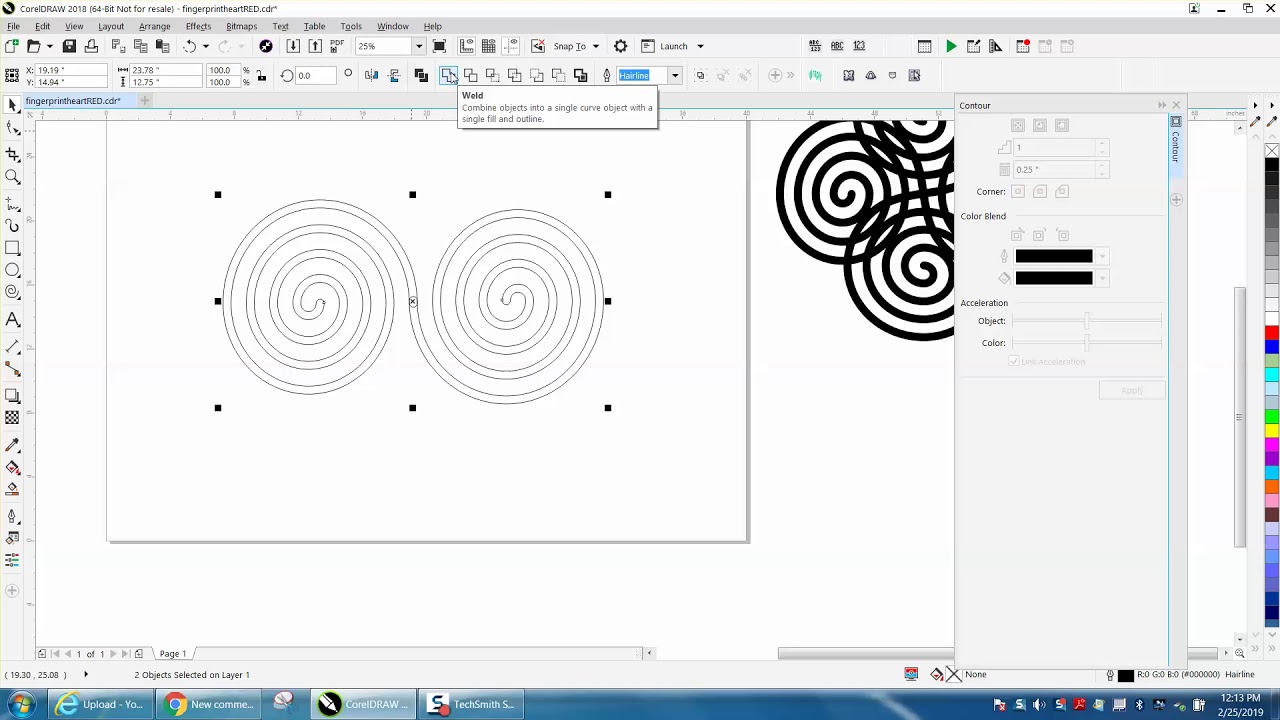The width and height of the screenshot is (1280, 720).
Task: Select the Zoom tool in toolbox
Action: click(x=13, y=177)
